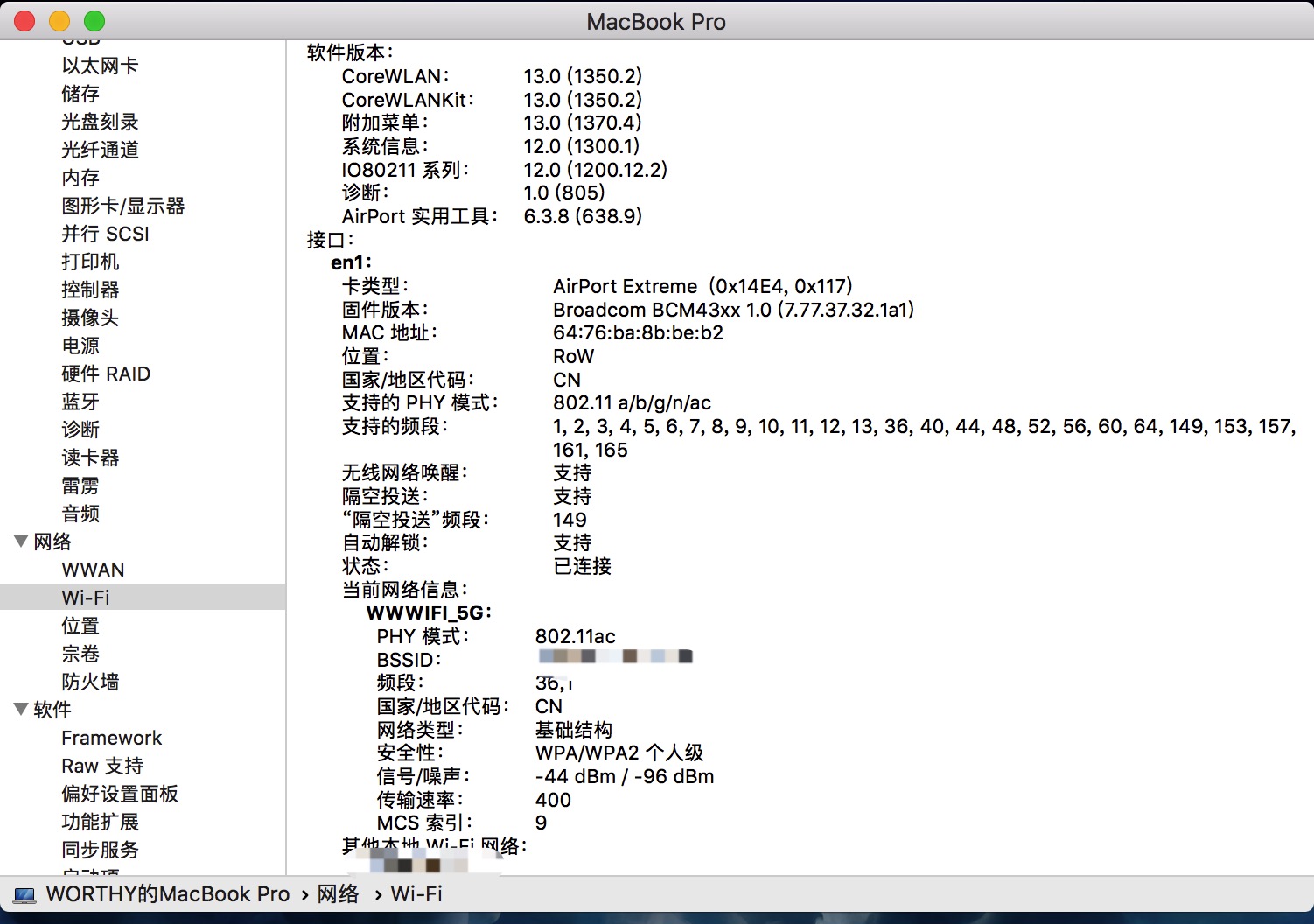Open 控制器 sidebar entry

pos(90,290)
